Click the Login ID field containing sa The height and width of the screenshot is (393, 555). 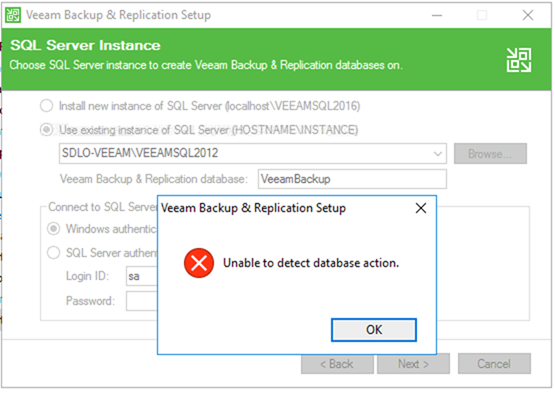pyautogui.click(x=142, y=276)
